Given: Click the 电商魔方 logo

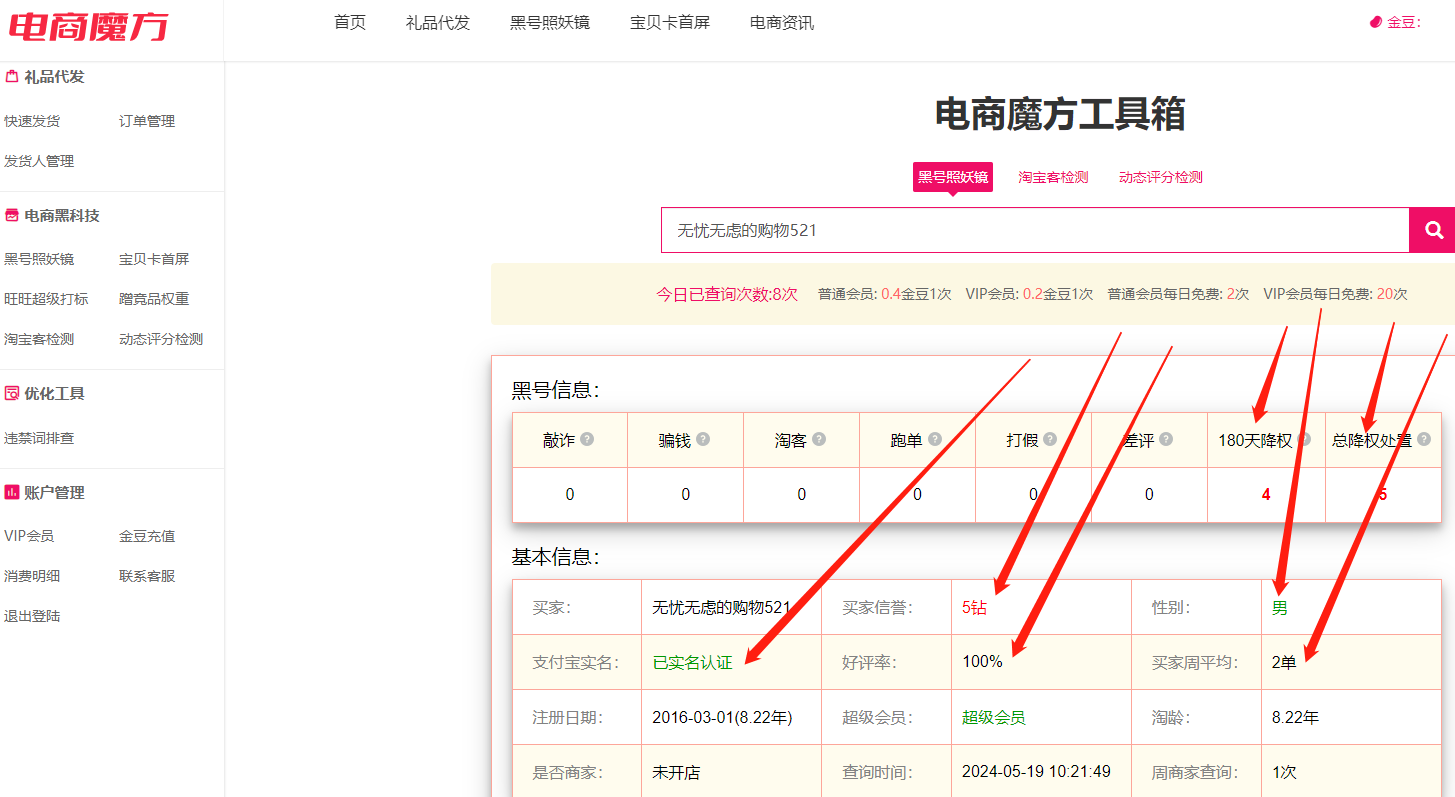Looking at the screenshot, I should pyautogui.click(x=89, y=26).
